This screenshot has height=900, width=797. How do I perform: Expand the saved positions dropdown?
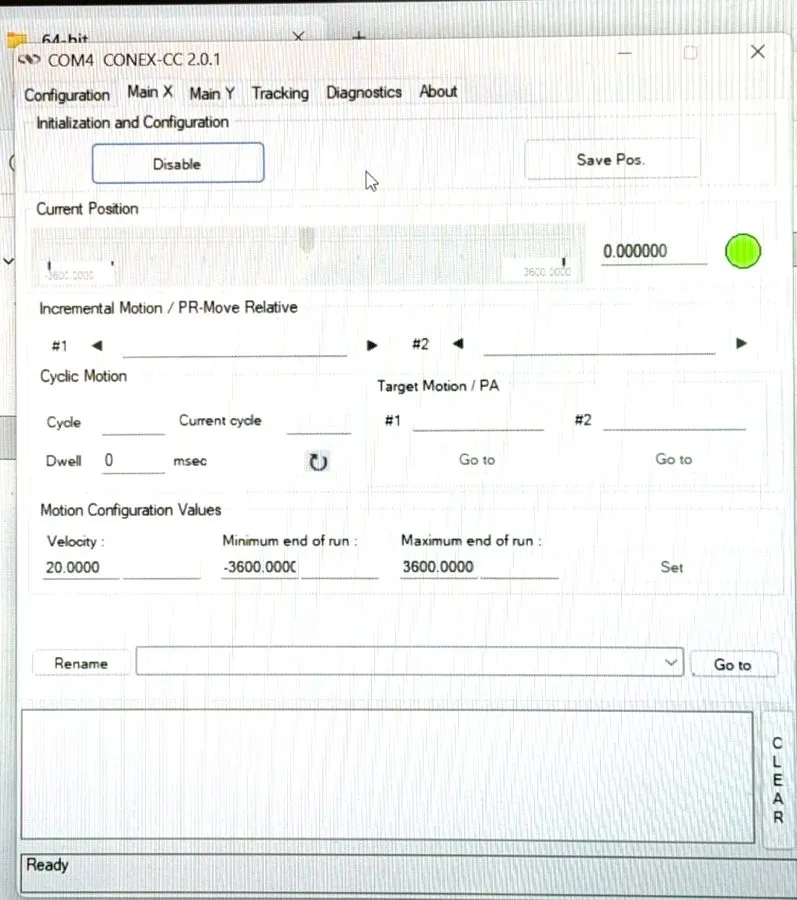coord(670,663)
